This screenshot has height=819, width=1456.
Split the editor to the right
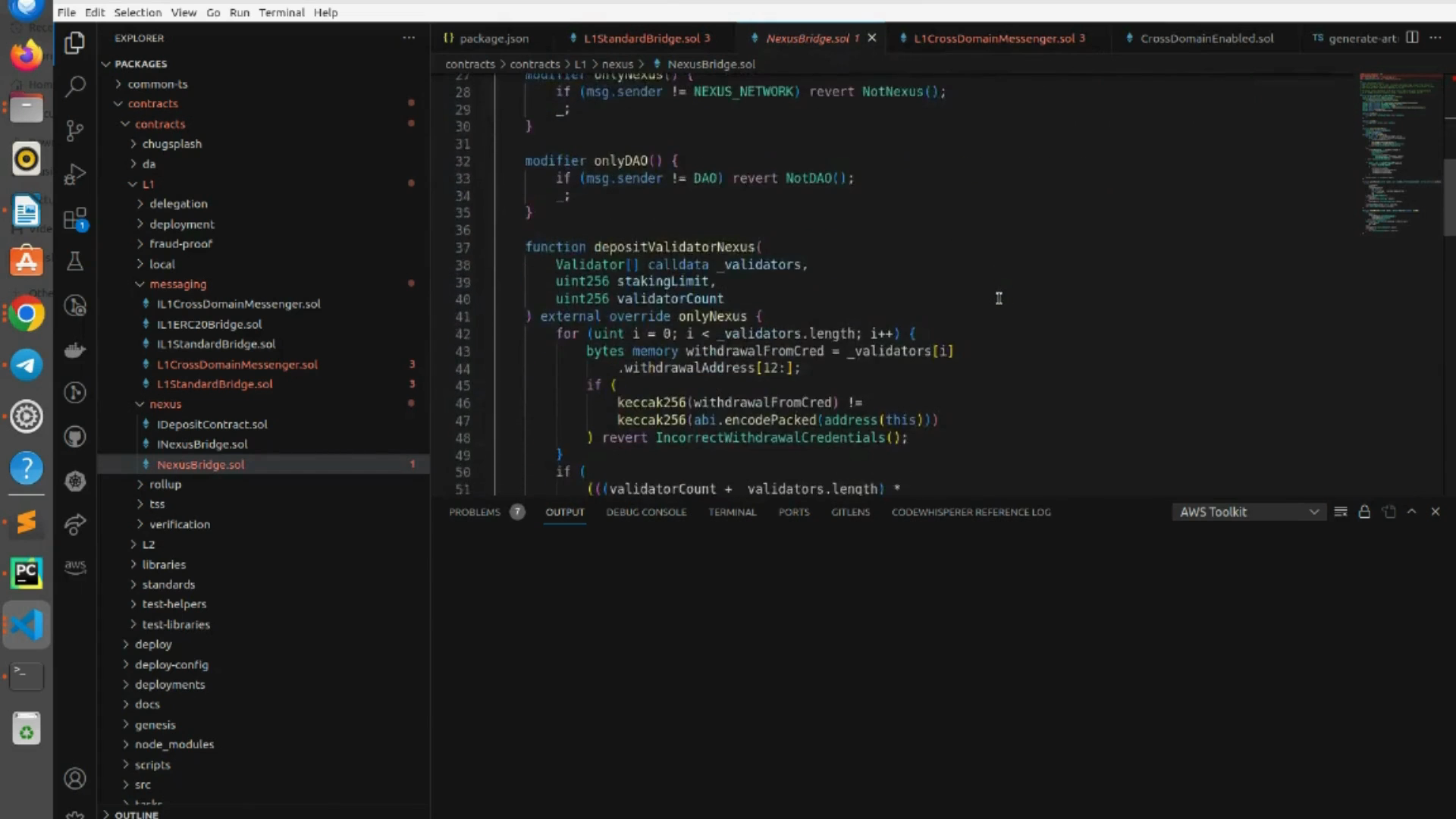1412,38
